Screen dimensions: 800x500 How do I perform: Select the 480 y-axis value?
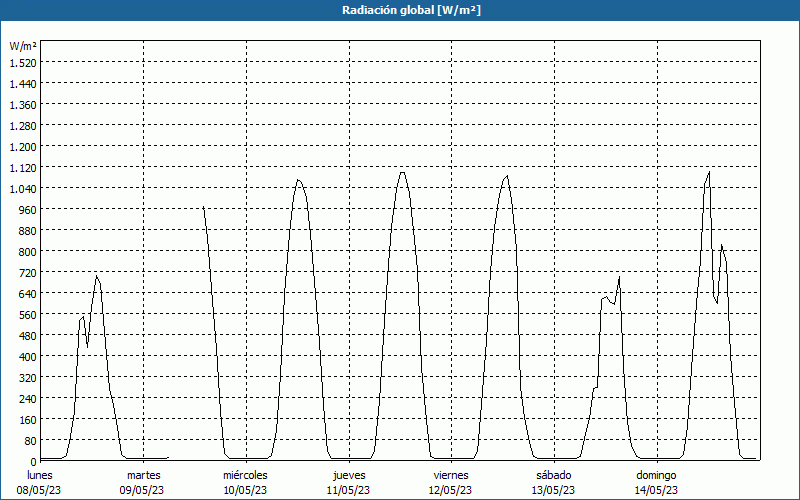(28, 336)
